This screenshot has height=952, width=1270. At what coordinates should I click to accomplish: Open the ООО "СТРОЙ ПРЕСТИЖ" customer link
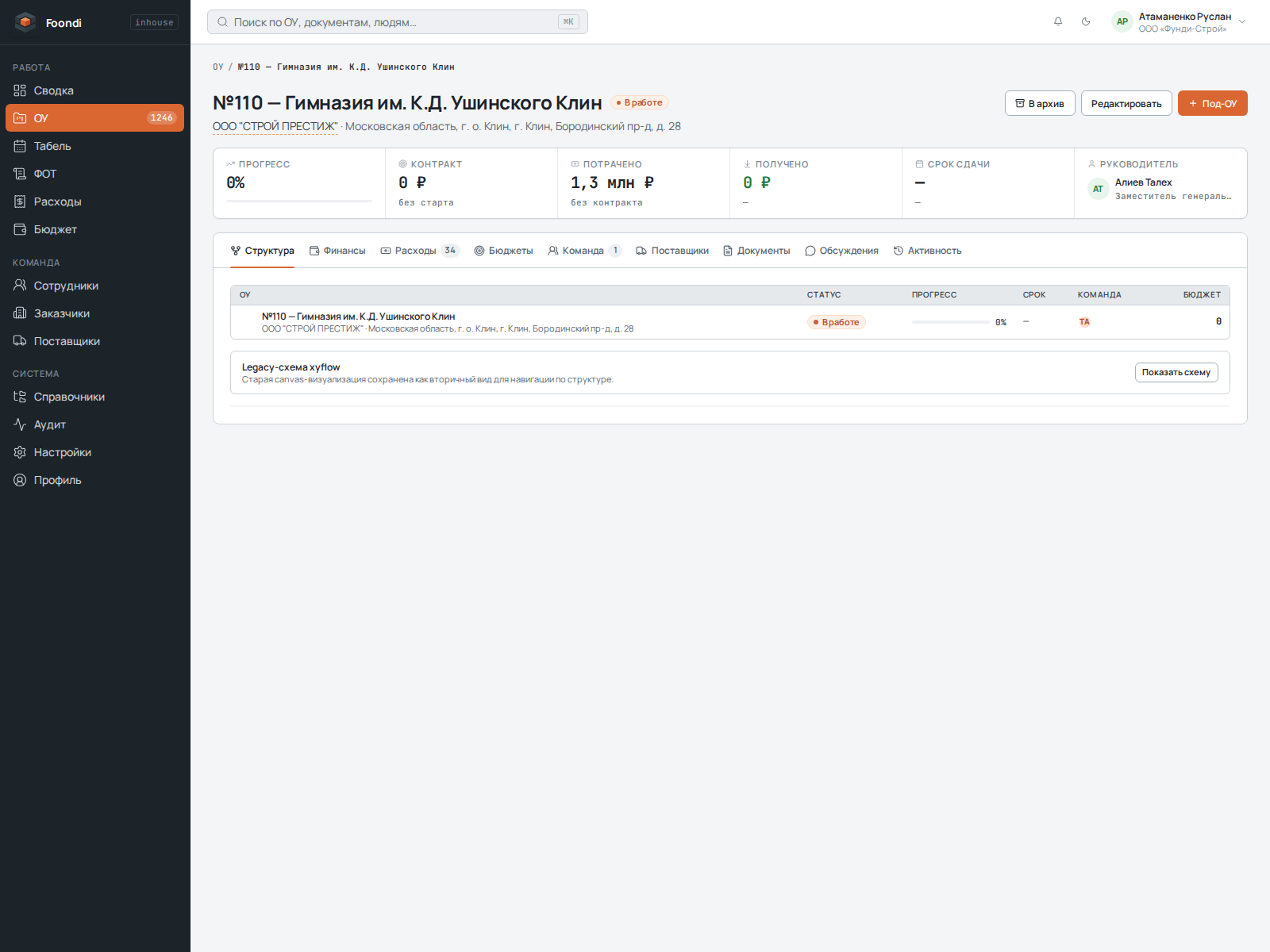[x=275, y=126]
